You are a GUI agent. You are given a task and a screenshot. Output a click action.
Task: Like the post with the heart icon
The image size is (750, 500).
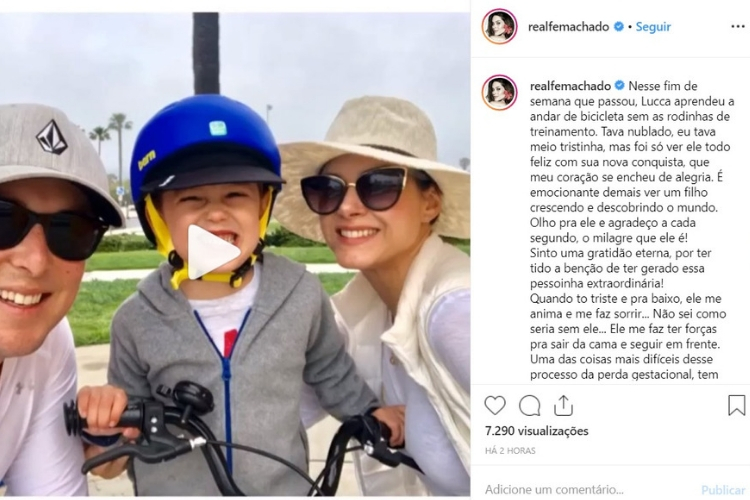(495, 406)
